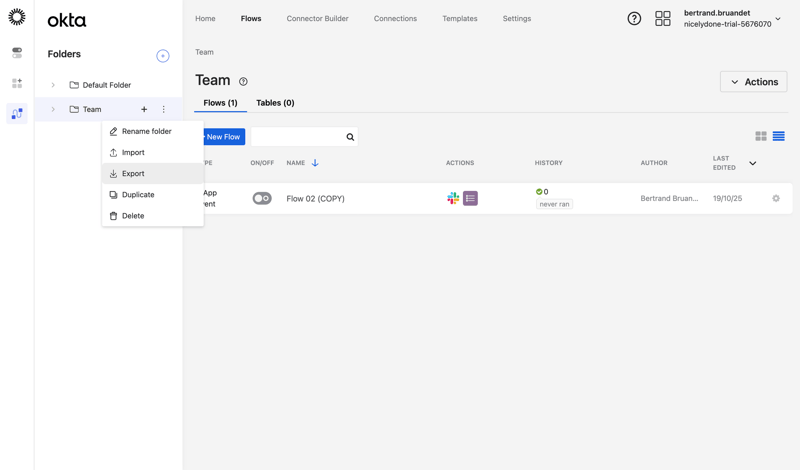
Task: Choose Rename folder from the context menu
Action: pyautogui.click(x=153, y=131)
